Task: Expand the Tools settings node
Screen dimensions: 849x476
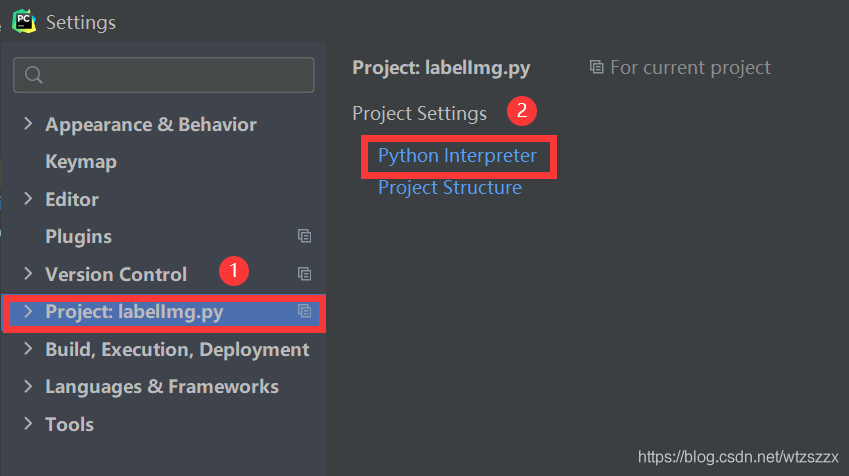Action: click(28, 424)
